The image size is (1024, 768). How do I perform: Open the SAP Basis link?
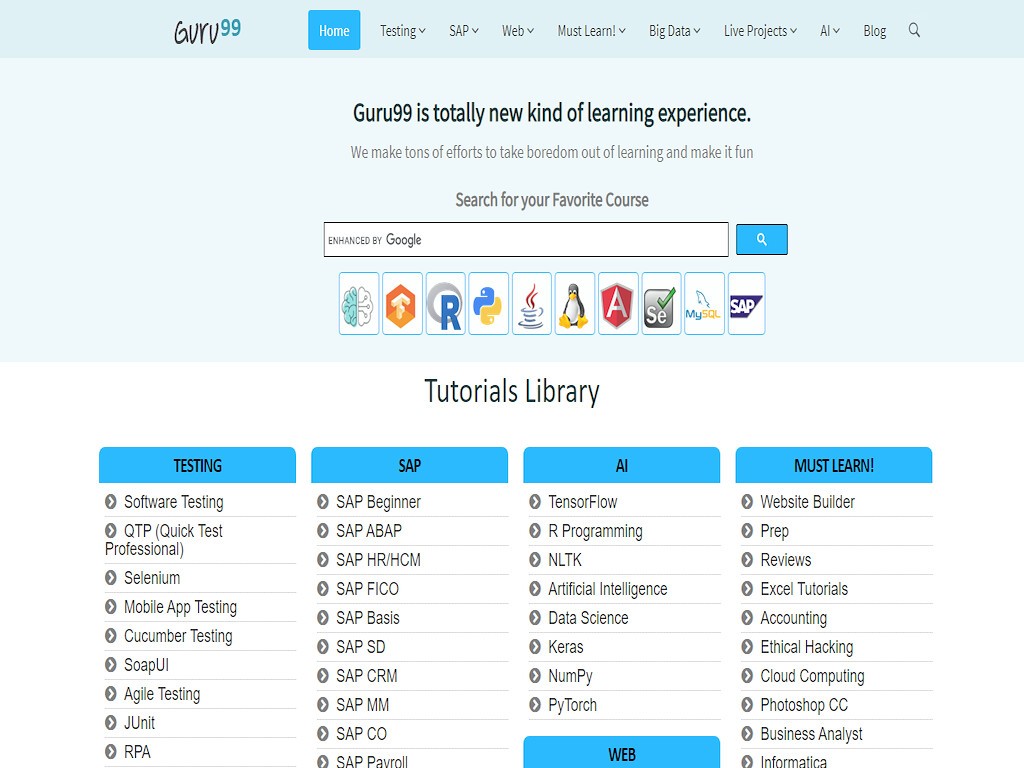[x=368, y=618]
